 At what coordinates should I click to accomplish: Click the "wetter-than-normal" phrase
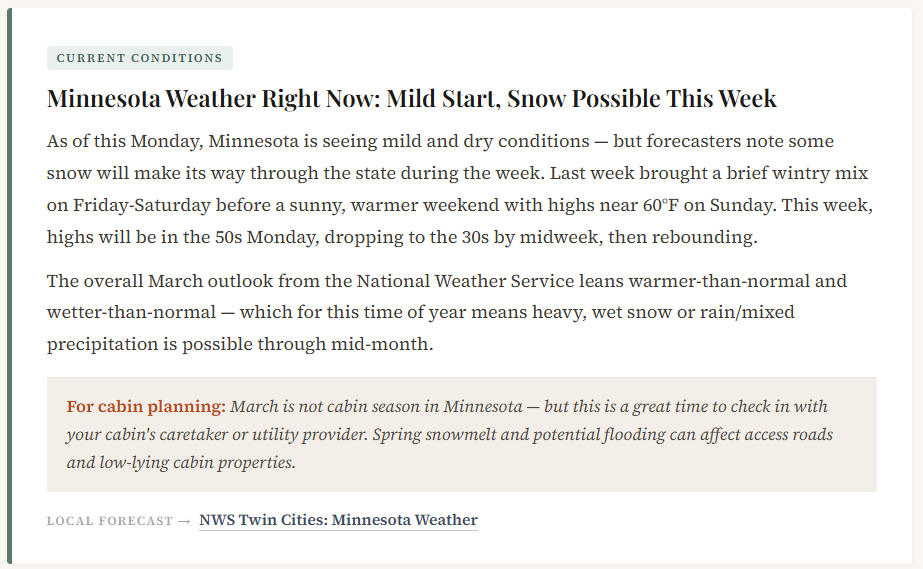[131, 312]
